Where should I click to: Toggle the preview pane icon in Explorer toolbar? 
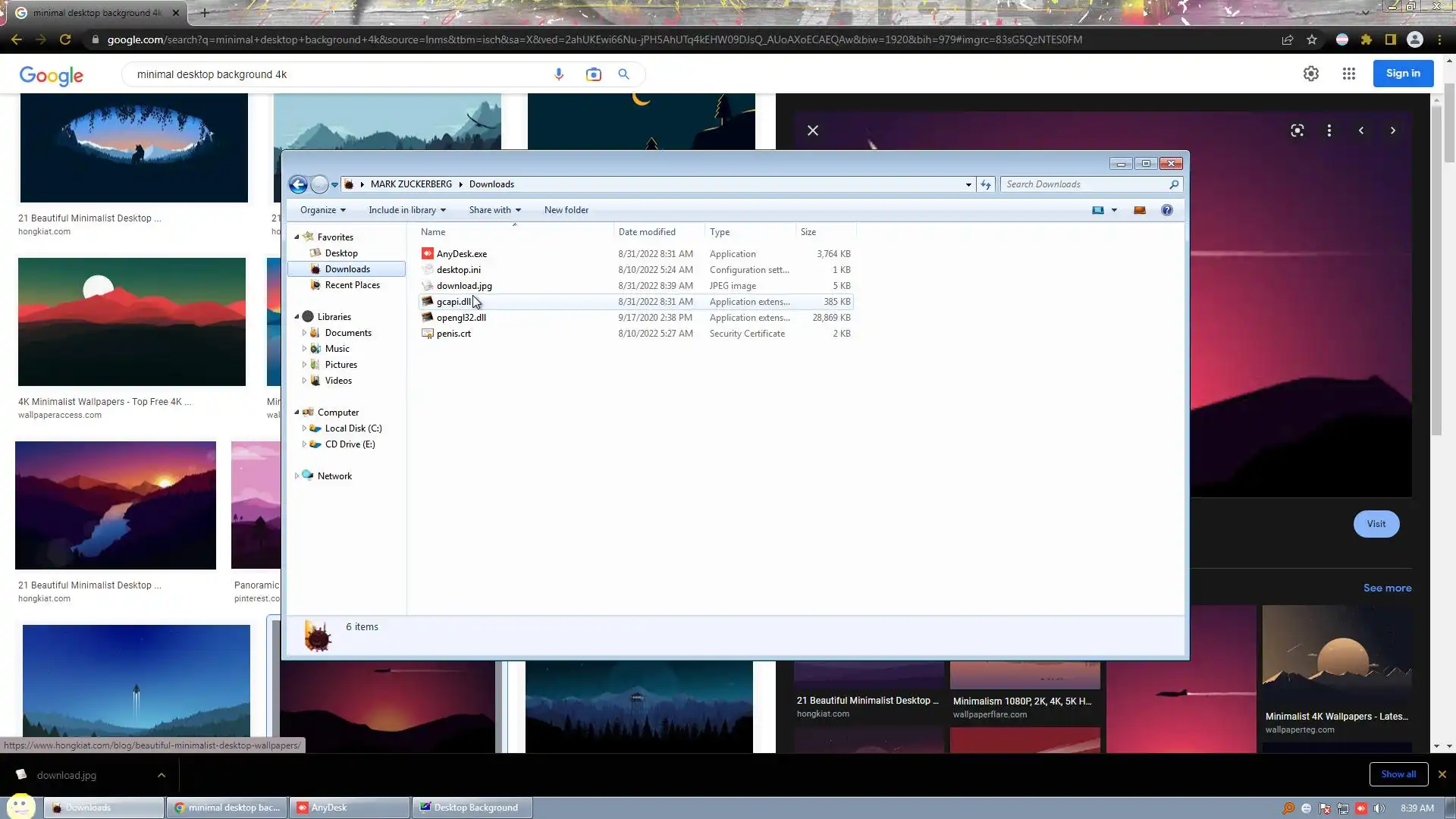coord(1139,210)
